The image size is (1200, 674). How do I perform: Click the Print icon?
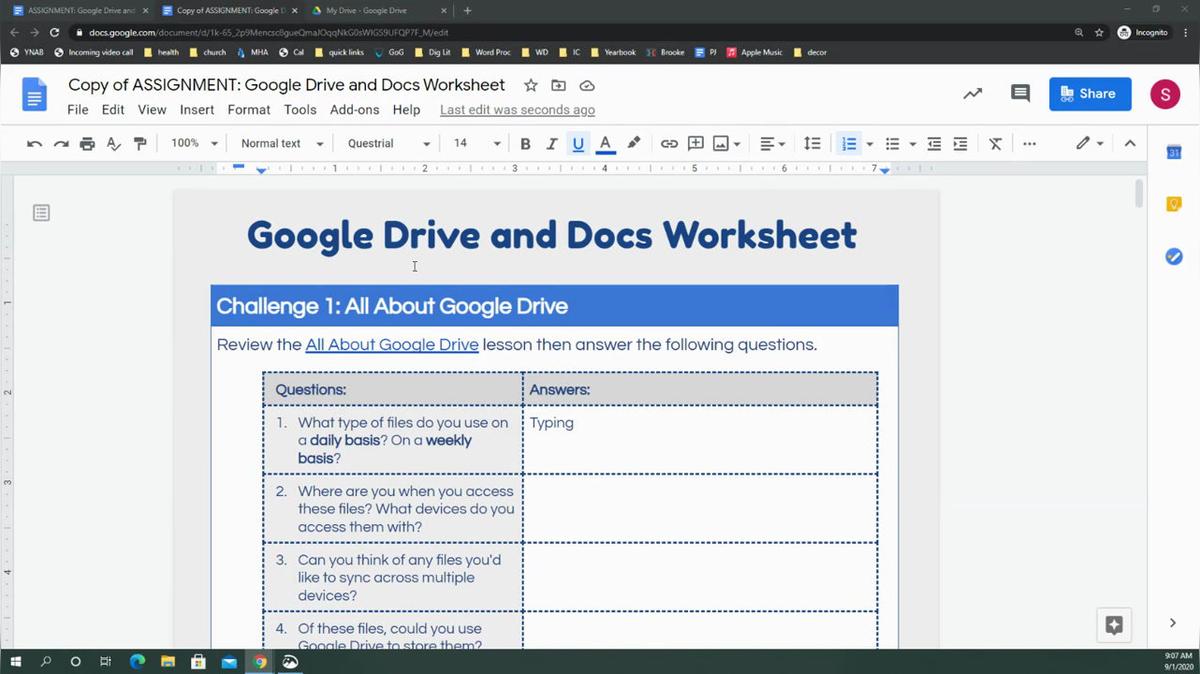point(87,144)
